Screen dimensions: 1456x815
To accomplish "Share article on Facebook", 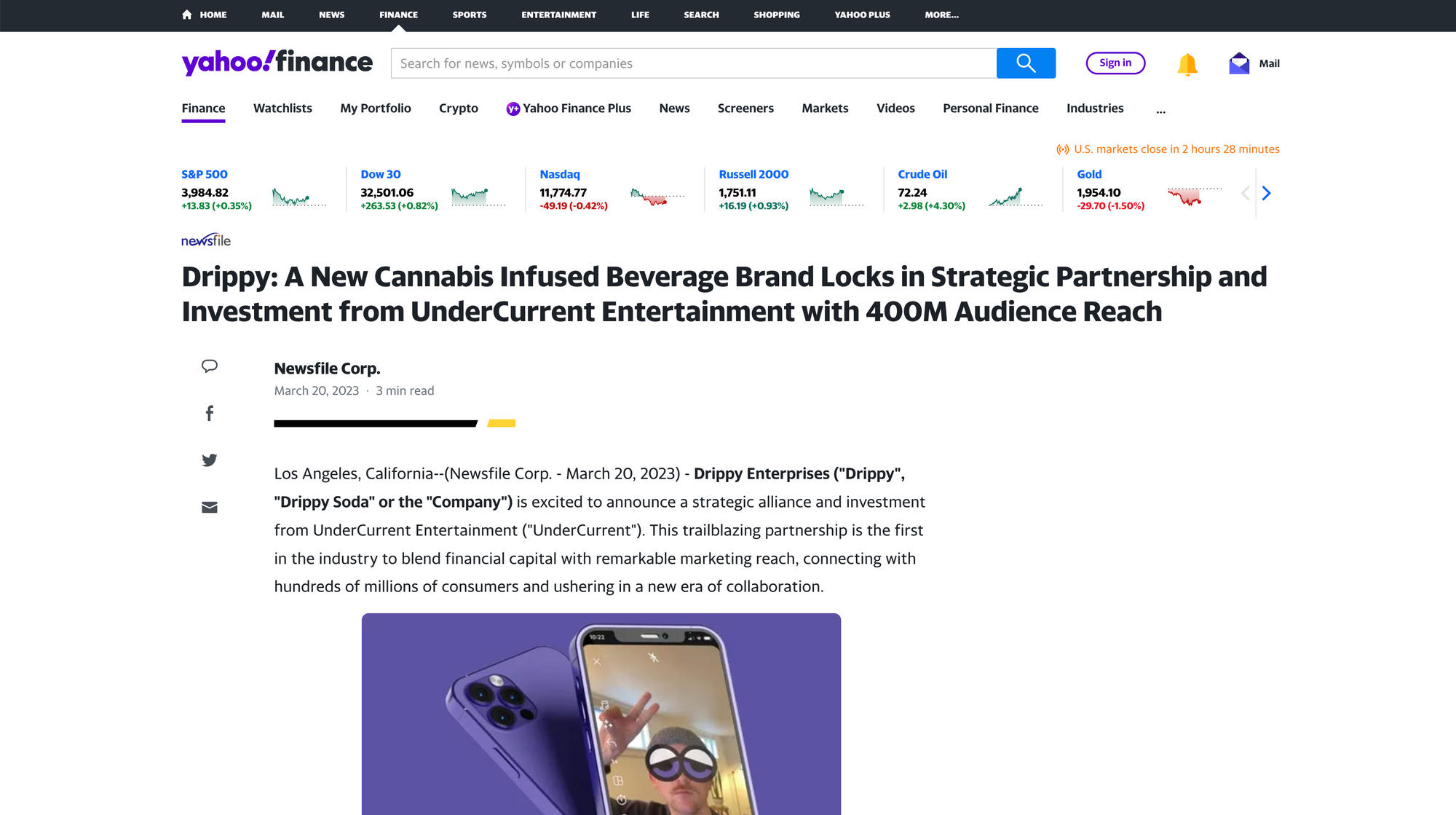I will 210,414.
